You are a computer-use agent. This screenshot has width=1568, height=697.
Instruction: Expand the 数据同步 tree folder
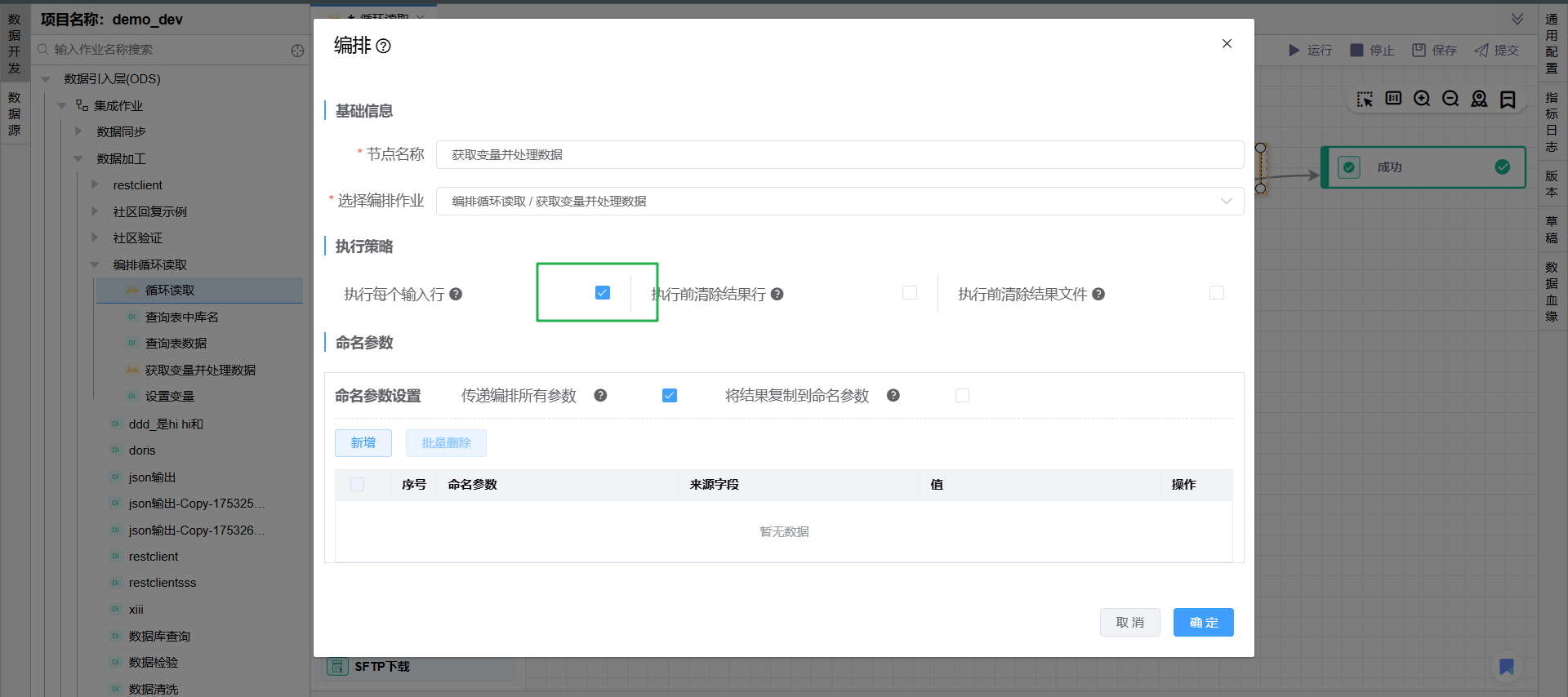click(78, 131)
